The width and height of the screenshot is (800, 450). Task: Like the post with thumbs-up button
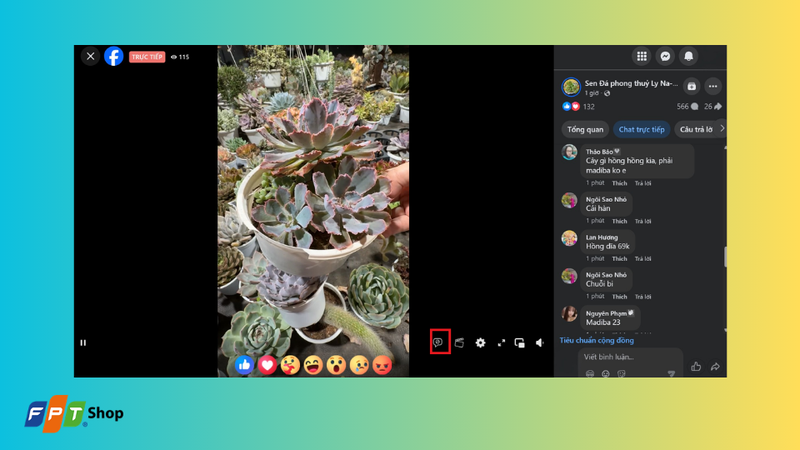click(696, 366)
